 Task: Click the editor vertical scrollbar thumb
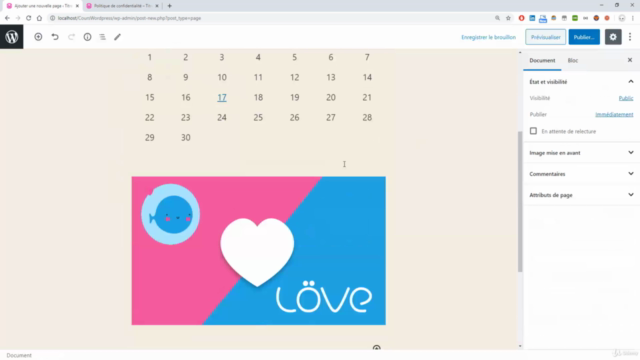520,202
